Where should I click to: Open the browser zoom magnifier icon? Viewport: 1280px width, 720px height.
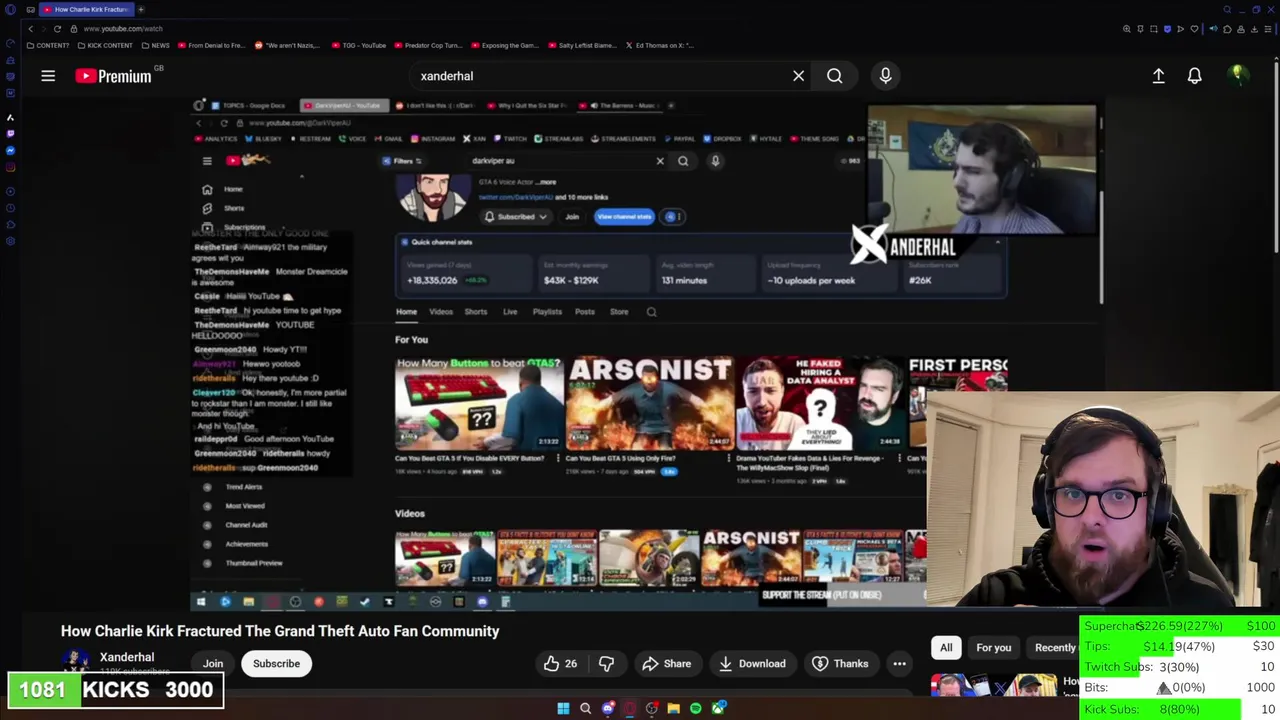coord(1127,29)
